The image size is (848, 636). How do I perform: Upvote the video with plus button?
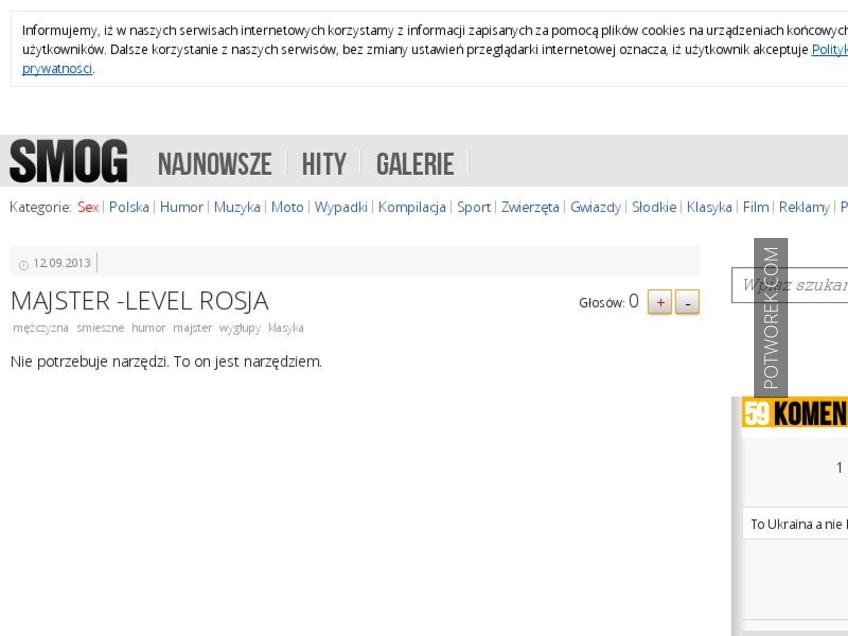[660, 303]
